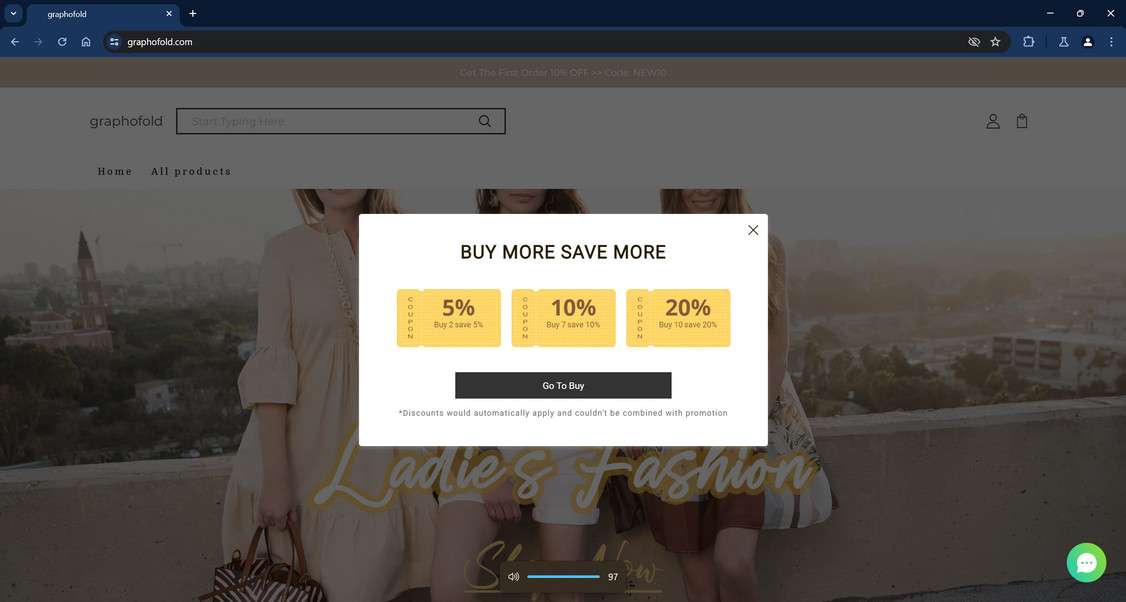The height and width of the screenshot is (602, 1126).
Task: Click the Go To Buy button
Action: coord(563,386)
